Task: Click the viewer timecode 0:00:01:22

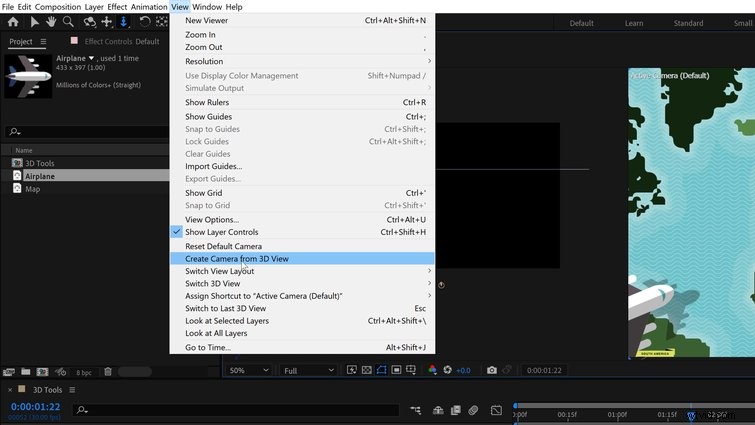Action: [544, 371]
